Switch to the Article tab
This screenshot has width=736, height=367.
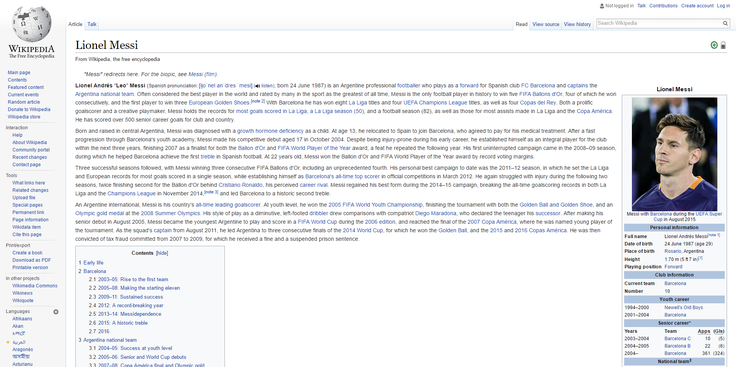coord(75,24)
